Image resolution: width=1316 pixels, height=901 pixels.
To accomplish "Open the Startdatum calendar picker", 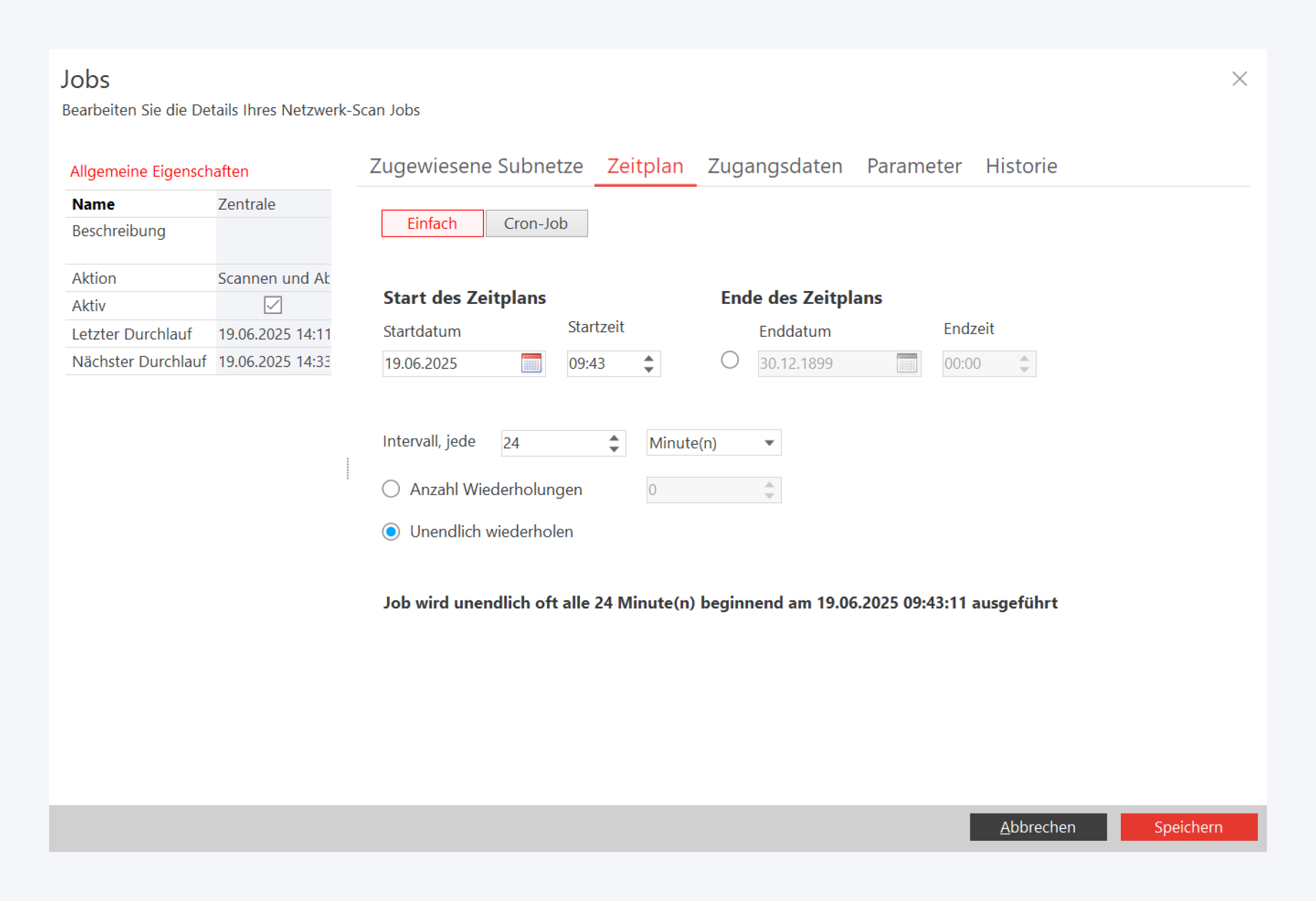I will [531, 363].
